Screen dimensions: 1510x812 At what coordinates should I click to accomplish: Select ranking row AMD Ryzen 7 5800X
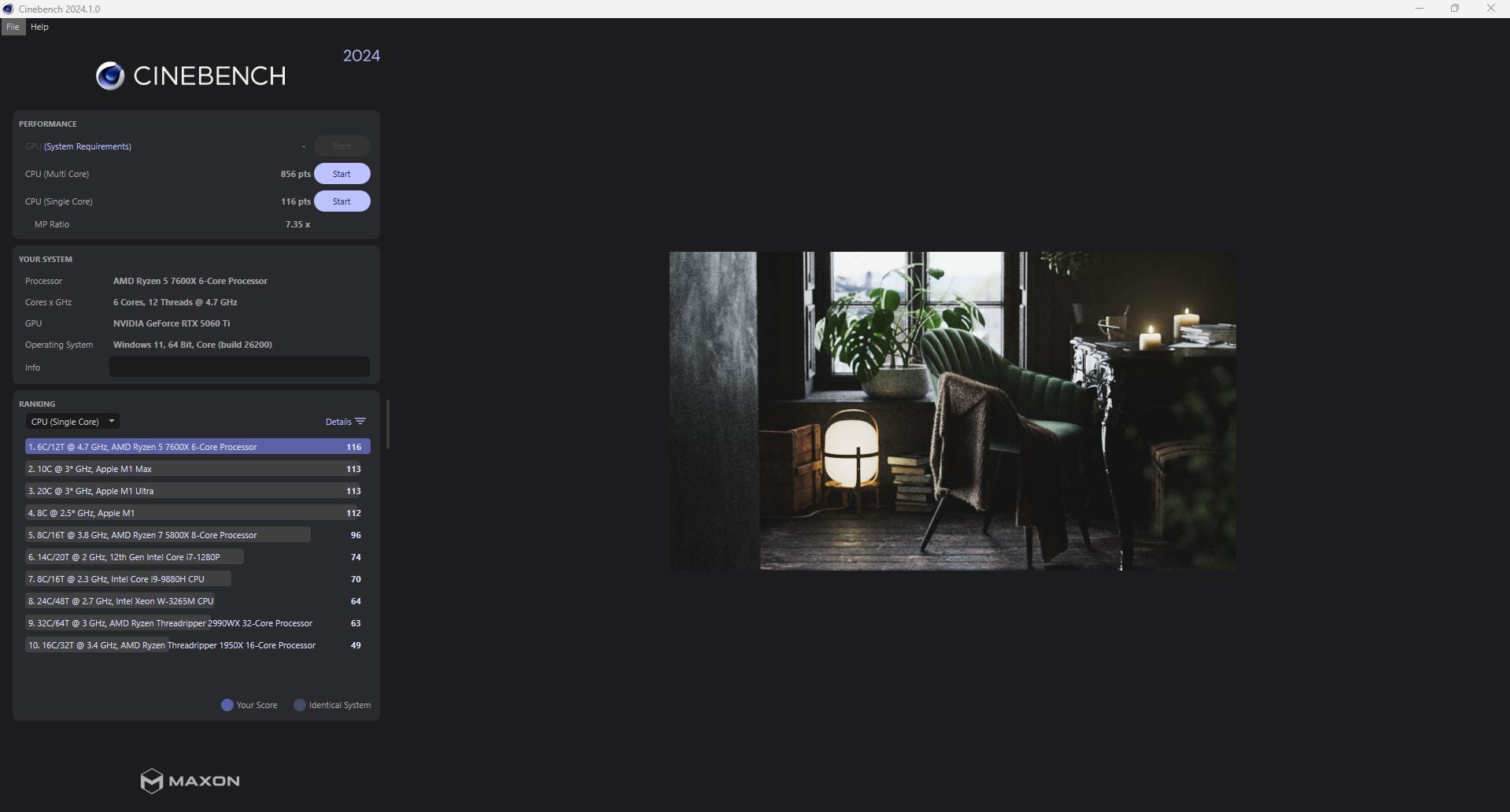pos(198,535)
